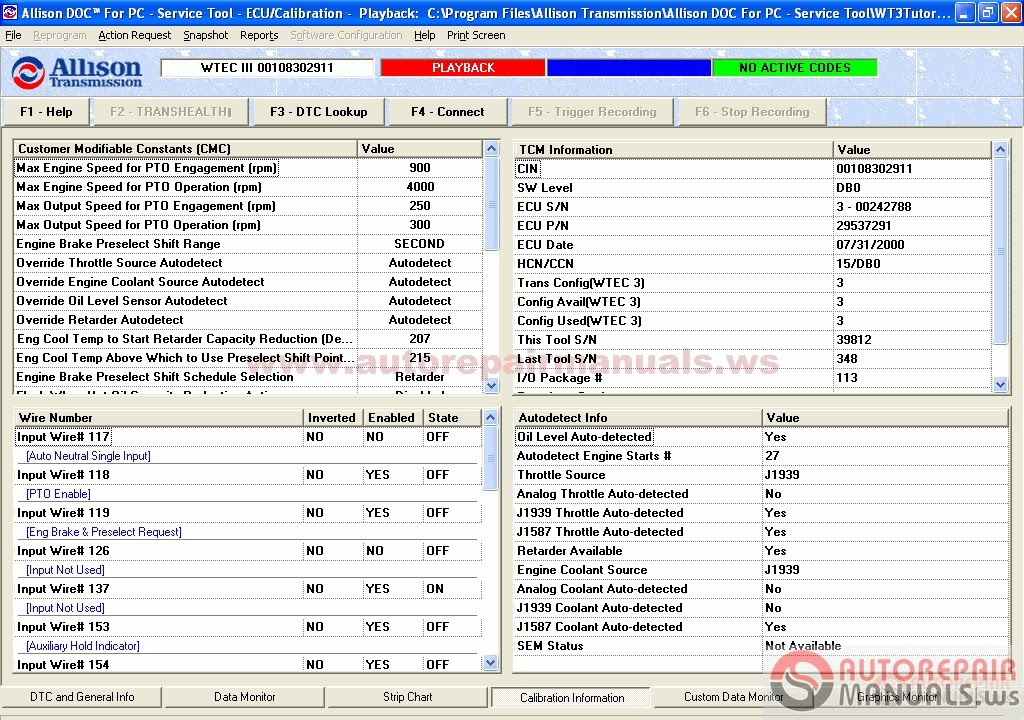The image size is (1024, 720).
Task: Select Max Engine Speed for PTO Operation row
Action: (248, 187)
